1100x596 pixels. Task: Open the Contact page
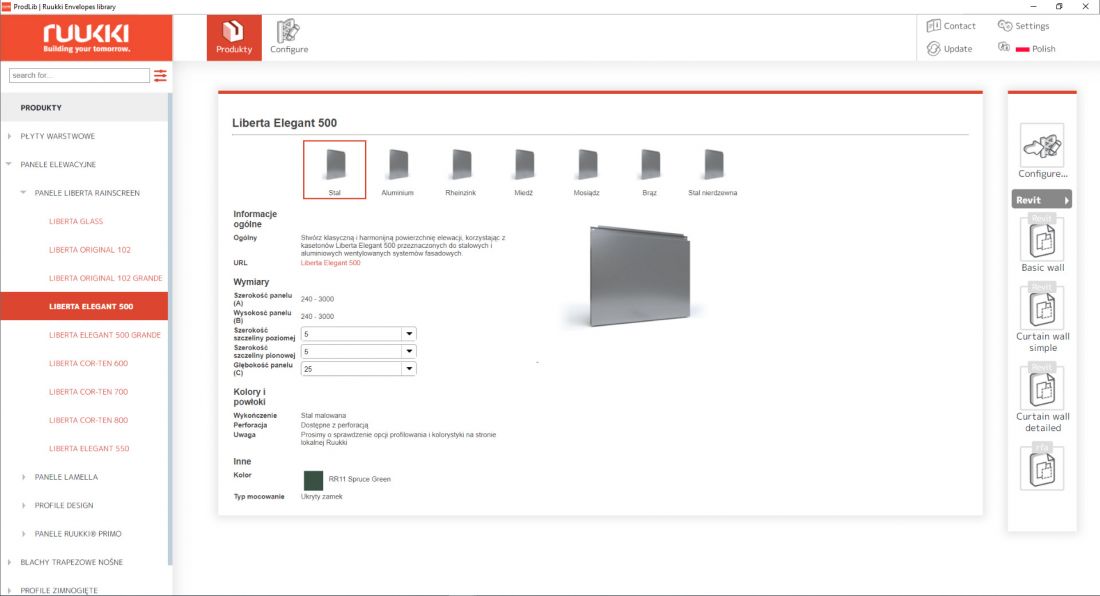point(951,26)
